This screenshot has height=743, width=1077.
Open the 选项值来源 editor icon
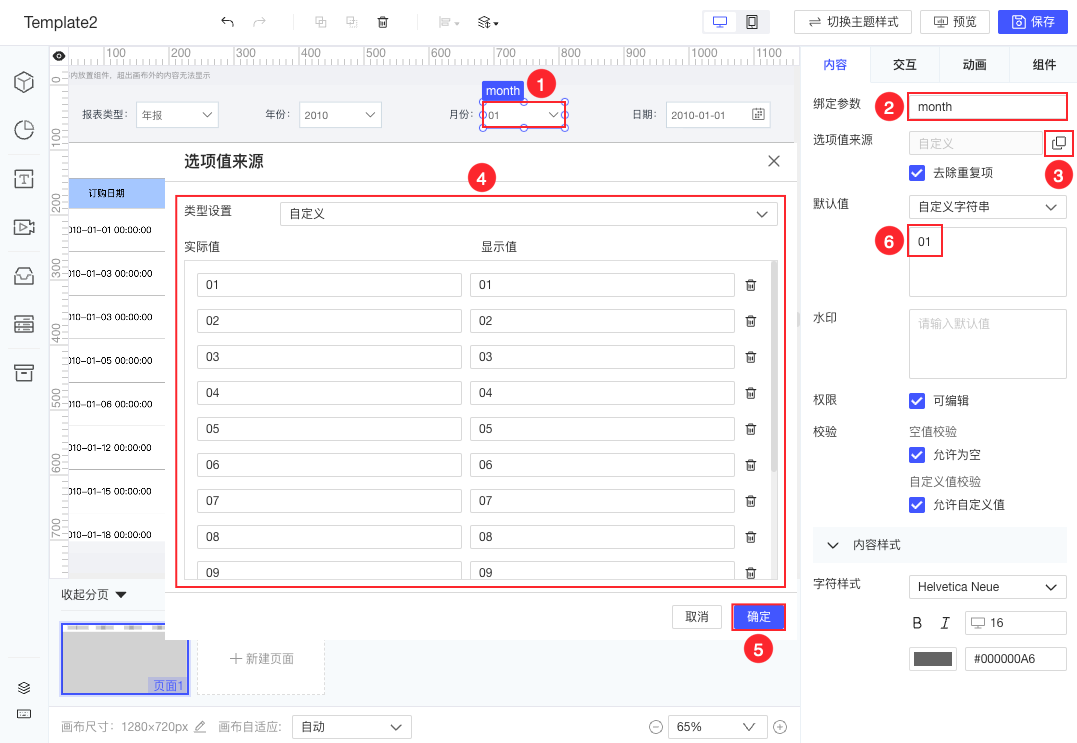coord(1058,143)
